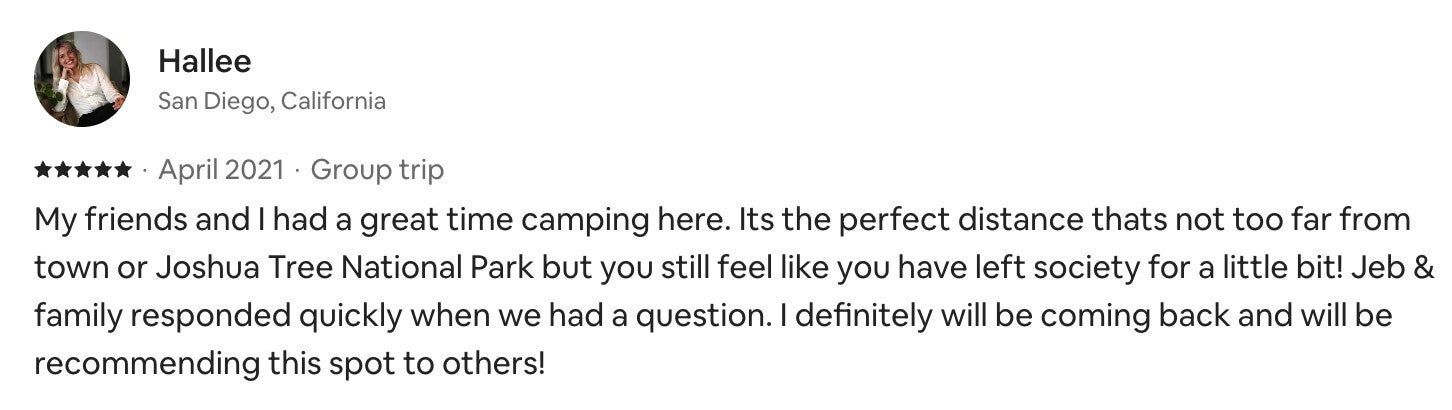Image resolution: width=1452 pixels, height=410 pixels.
Task: Click the fourth rating star
Action: point(103,171)
